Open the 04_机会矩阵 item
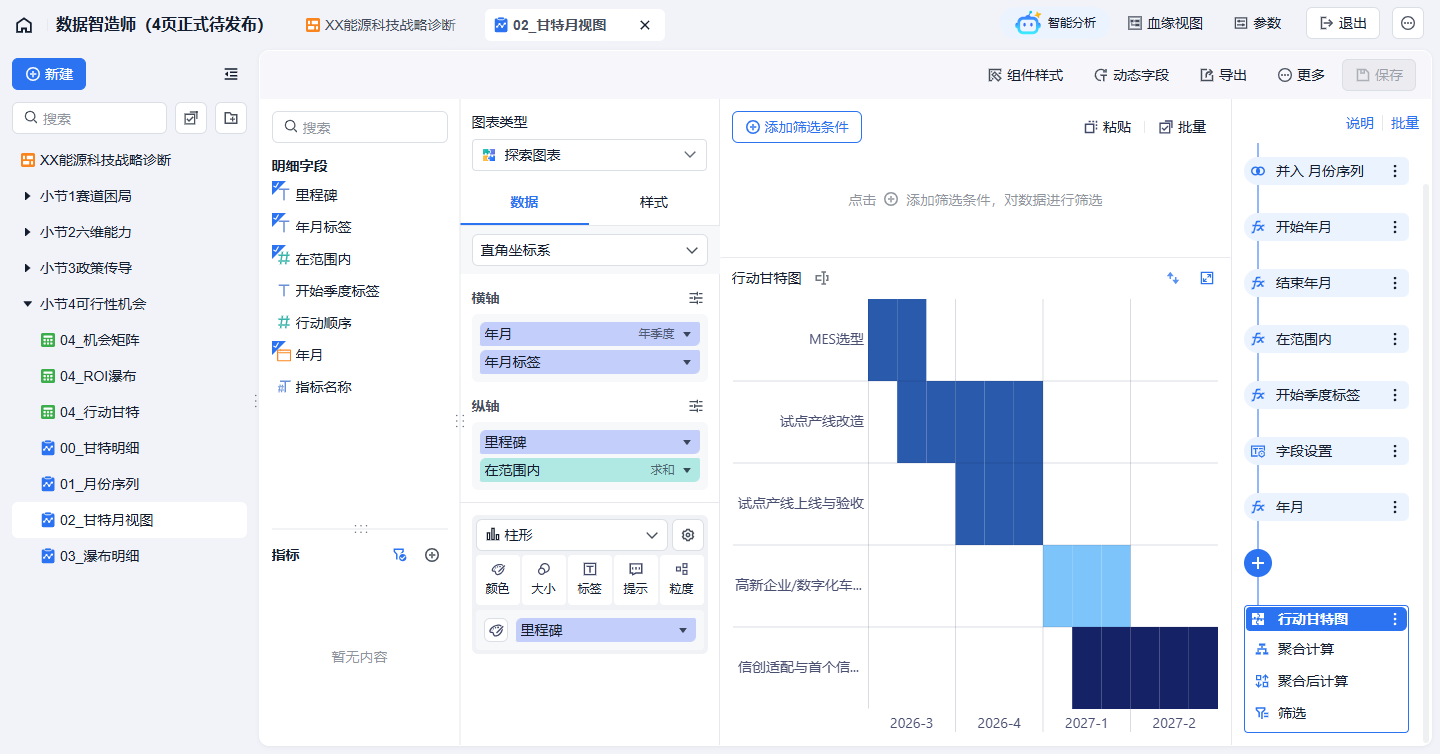1440x754 pixels. [x=129, y=340]
